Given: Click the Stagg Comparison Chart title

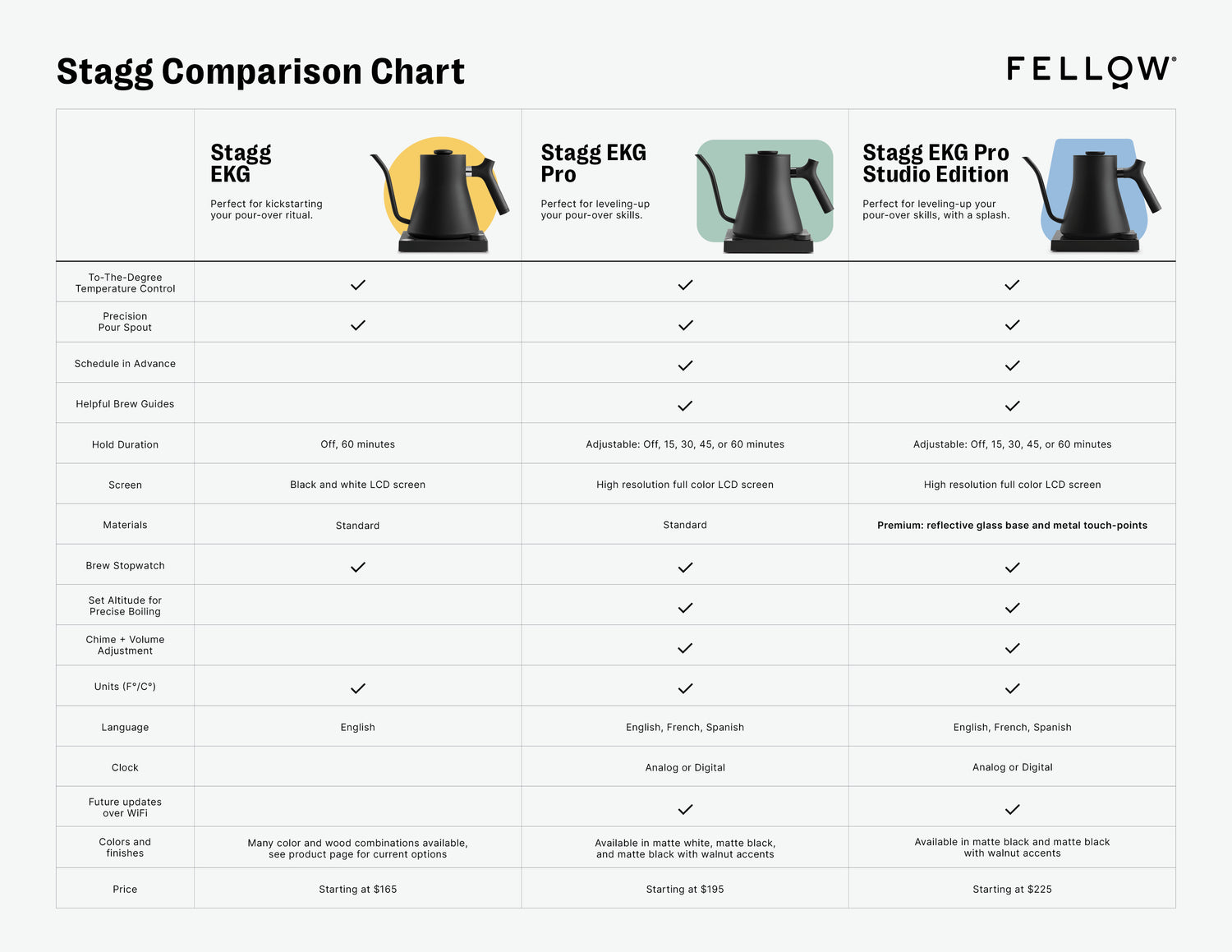Looking at the screenshot, I should 260,71.
